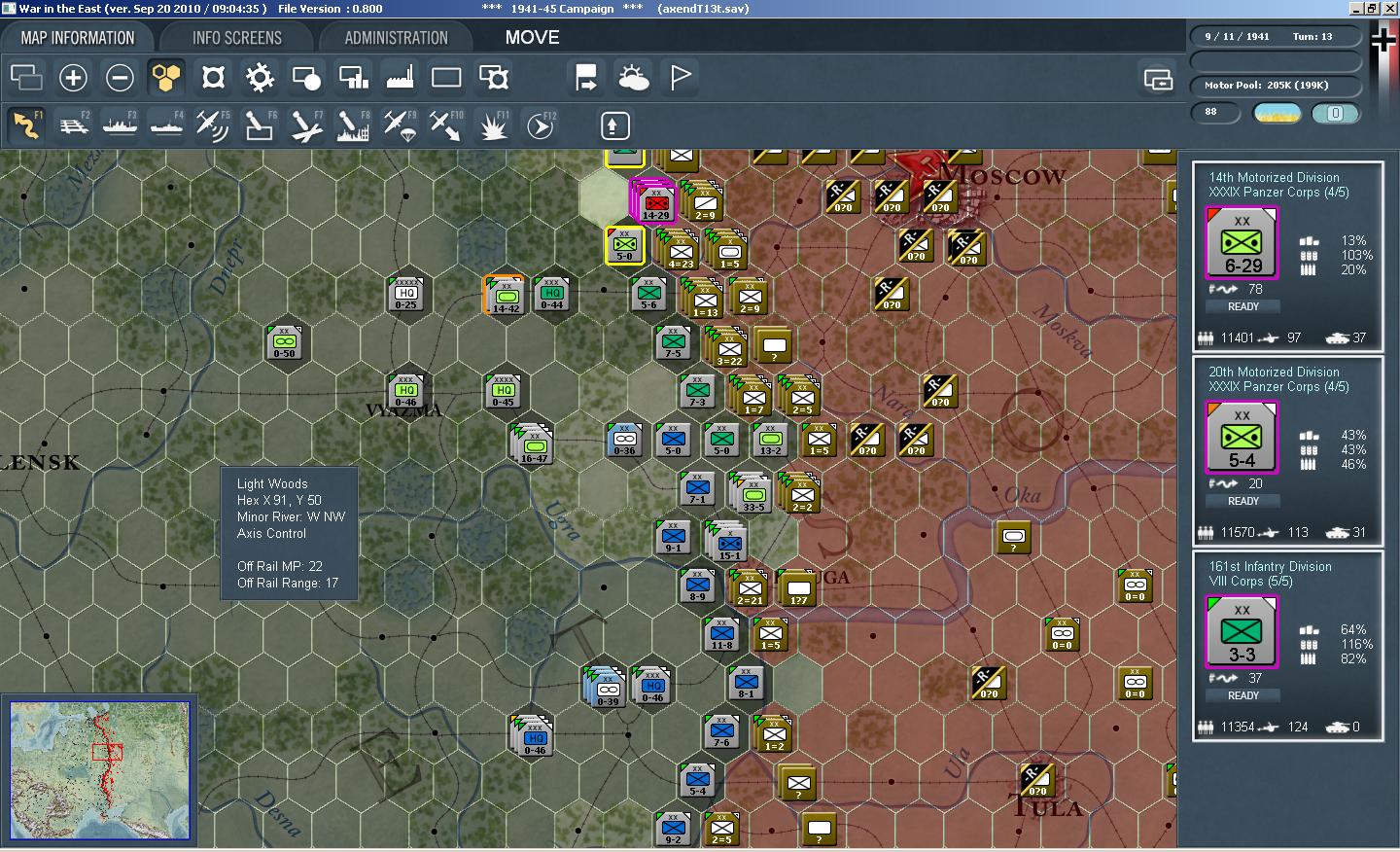Click the Tula city label on map
The image size is (1400, 852).
1047,806
